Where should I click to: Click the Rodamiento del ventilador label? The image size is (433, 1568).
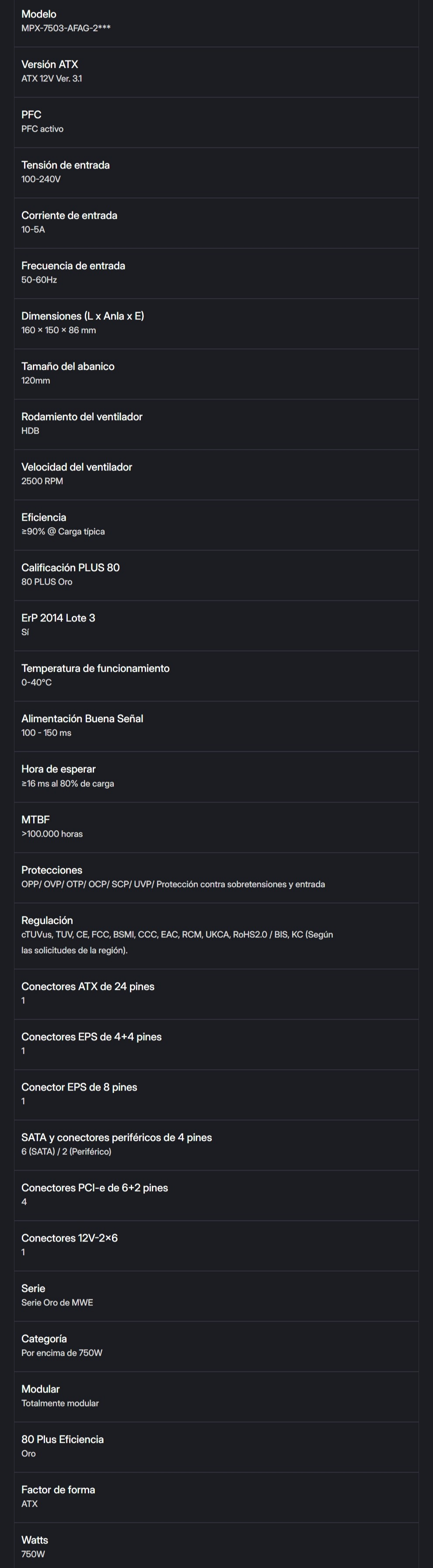point(81,416)
